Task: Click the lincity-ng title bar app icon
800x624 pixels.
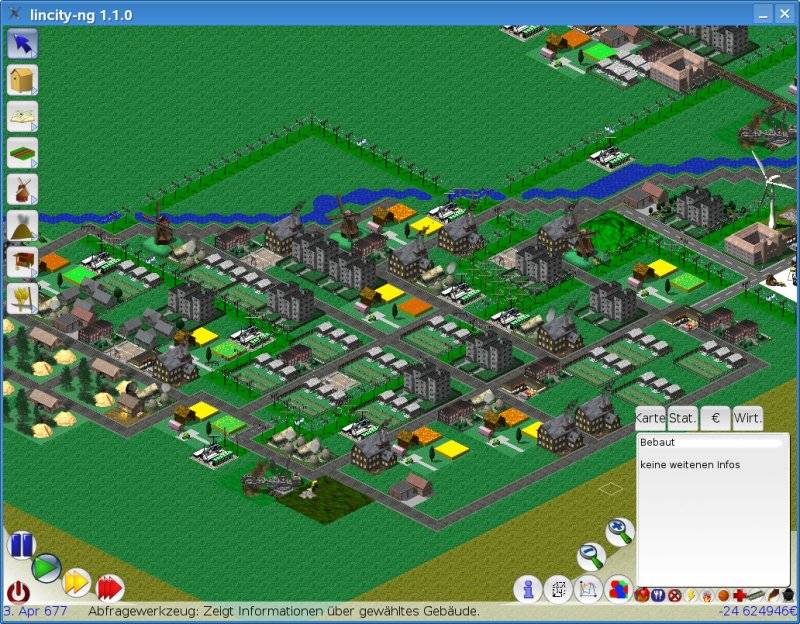Action: pyautogui.click(x=14, y=13)
